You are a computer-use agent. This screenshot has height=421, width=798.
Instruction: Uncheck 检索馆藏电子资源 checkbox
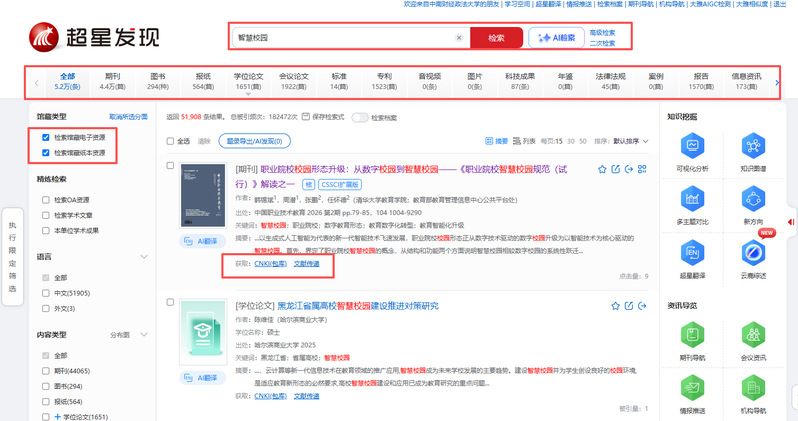(46, 136)
